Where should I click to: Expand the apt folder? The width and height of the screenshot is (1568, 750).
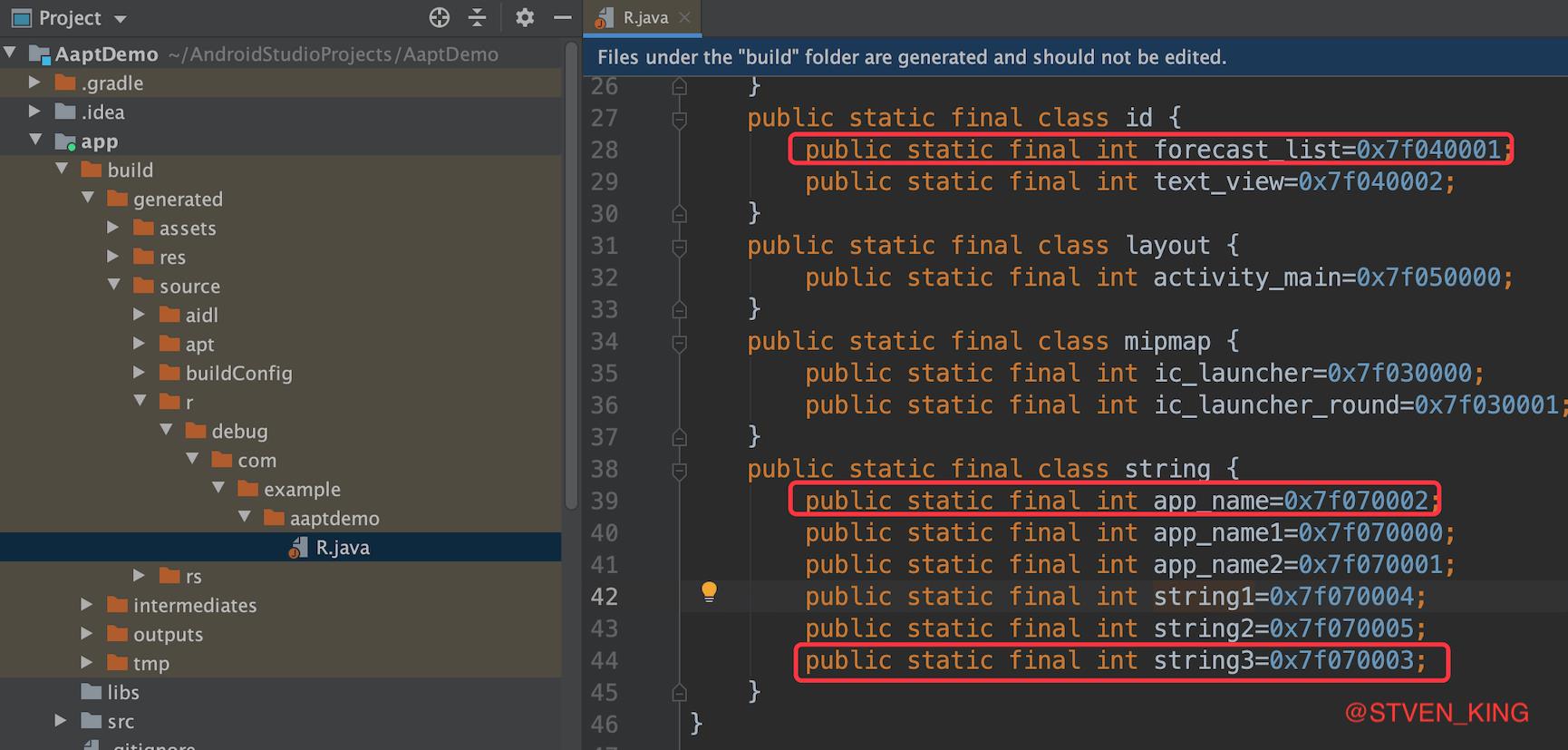[x=140, y=344]
